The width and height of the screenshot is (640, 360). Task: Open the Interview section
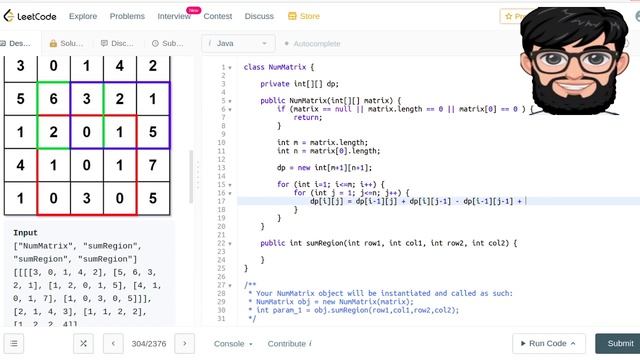(x=174, y=16)
